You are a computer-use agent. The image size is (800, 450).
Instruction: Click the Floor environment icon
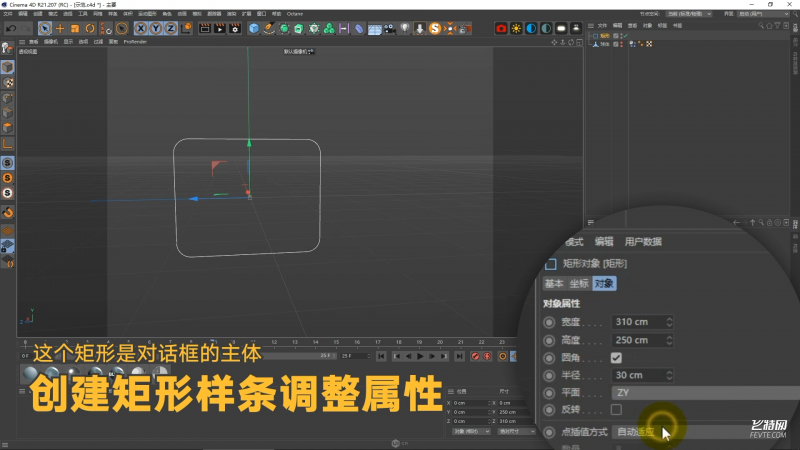click(x=374, y=29)
